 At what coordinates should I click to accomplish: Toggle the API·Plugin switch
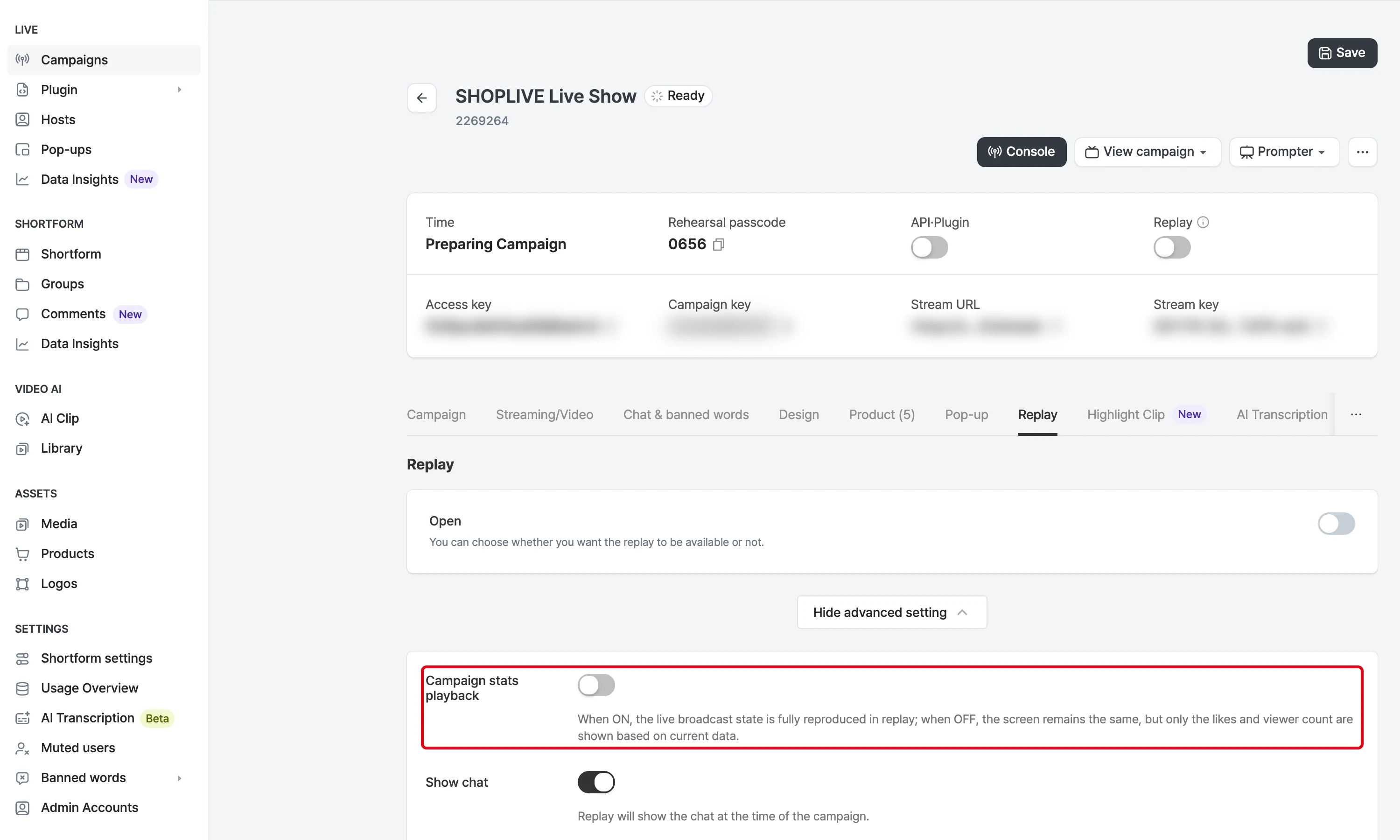click(929, 247)
